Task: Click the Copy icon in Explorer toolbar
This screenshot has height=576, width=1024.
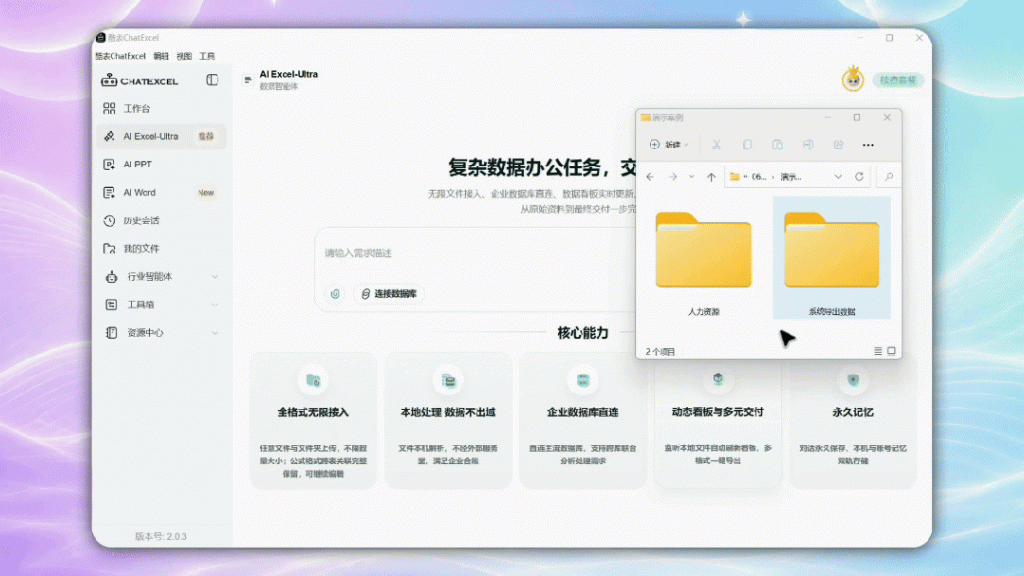Action: point(747,145)
